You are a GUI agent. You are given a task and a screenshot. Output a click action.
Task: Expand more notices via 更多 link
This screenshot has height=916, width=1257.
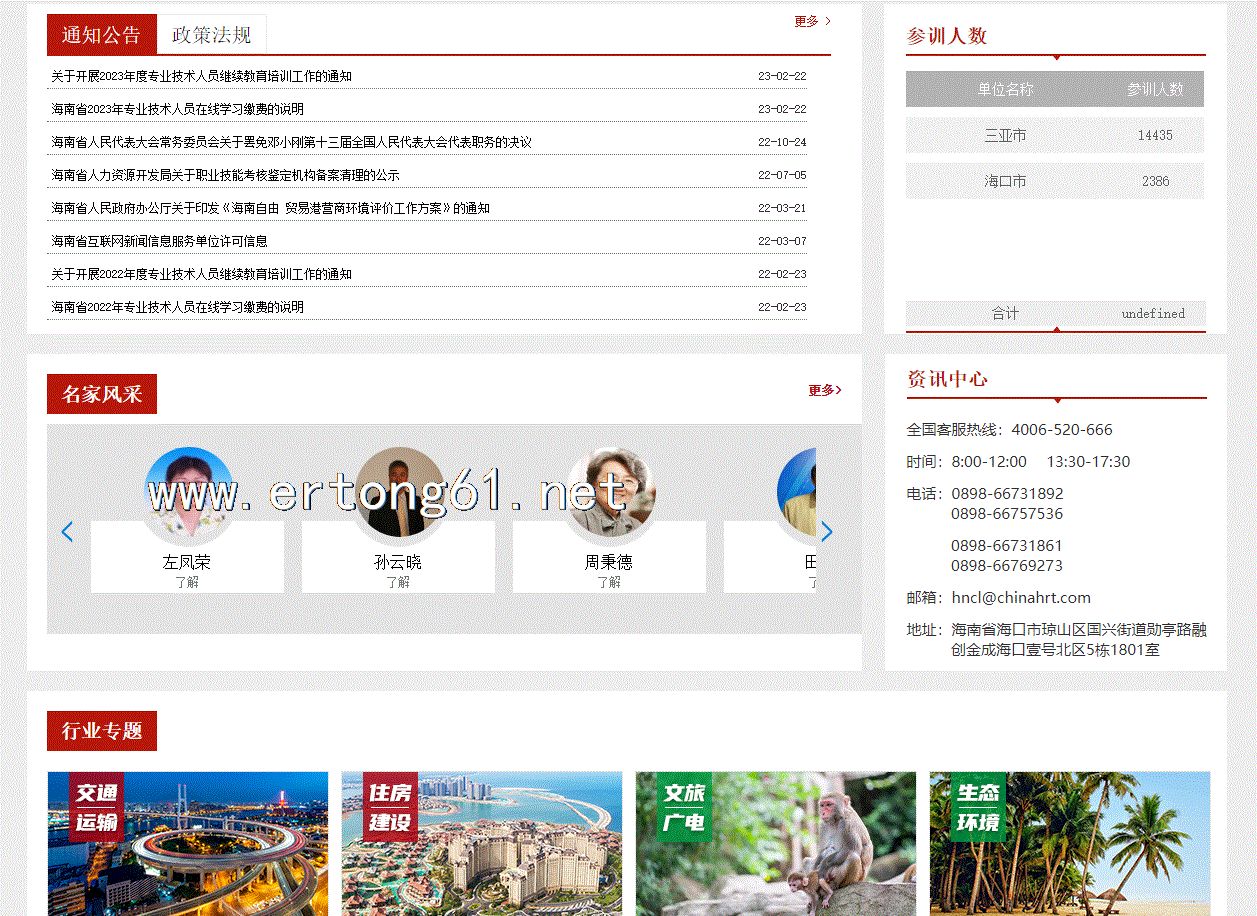click(812, 21)
